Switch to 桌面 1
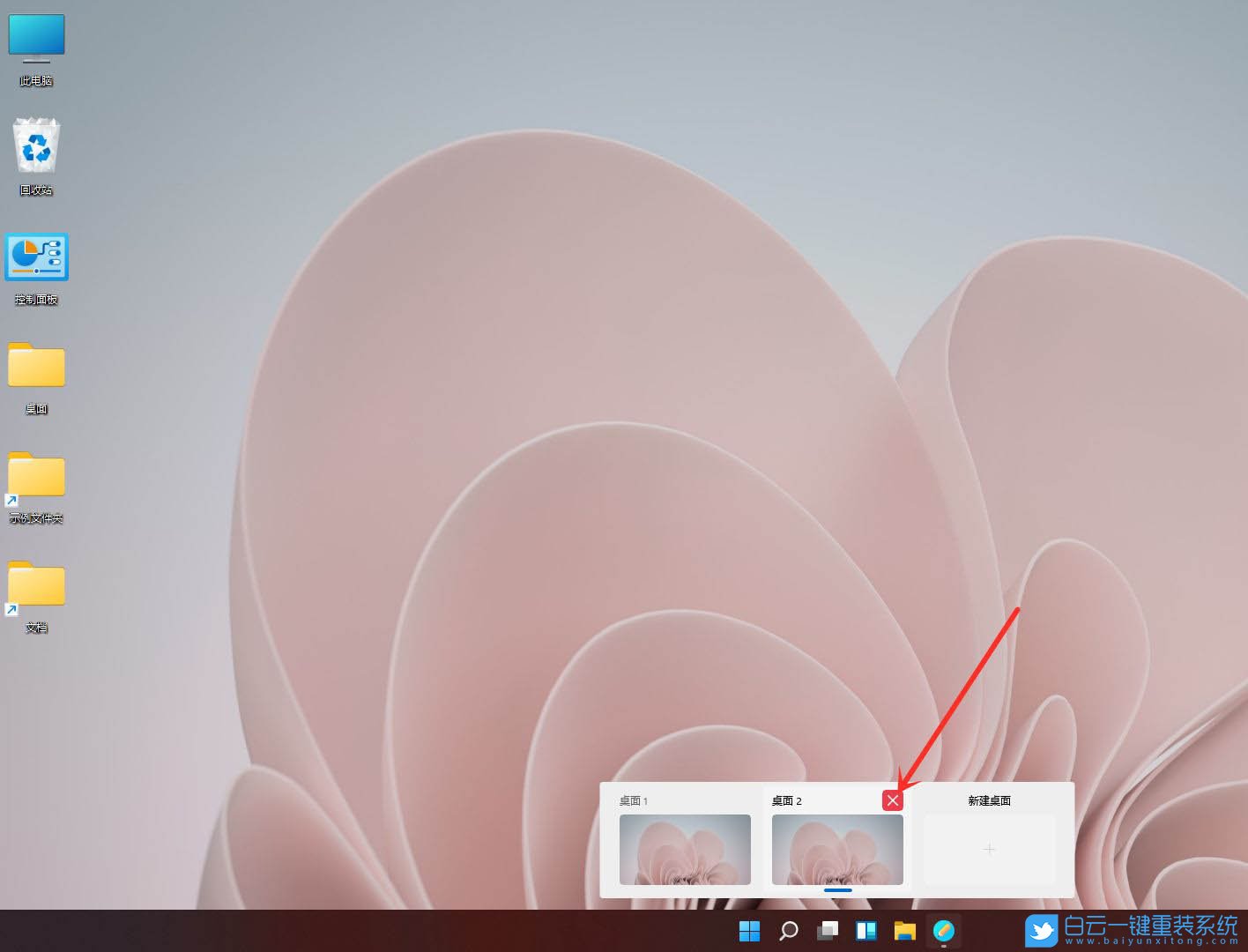The image size is (1248, 952). coord(685,850)
